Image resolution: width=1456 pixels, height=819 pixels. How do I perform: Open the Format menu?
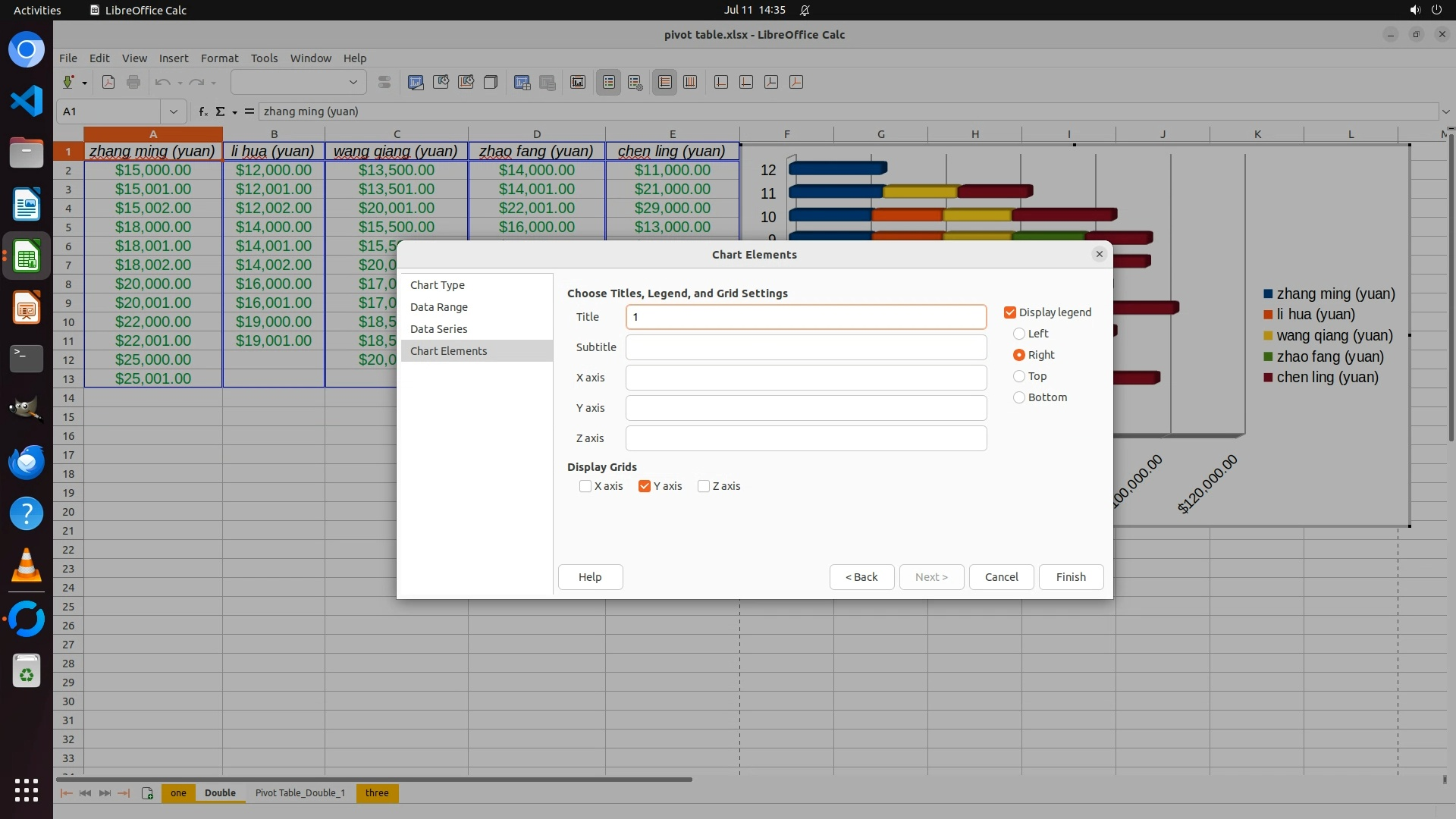click(x=219, y=58)
